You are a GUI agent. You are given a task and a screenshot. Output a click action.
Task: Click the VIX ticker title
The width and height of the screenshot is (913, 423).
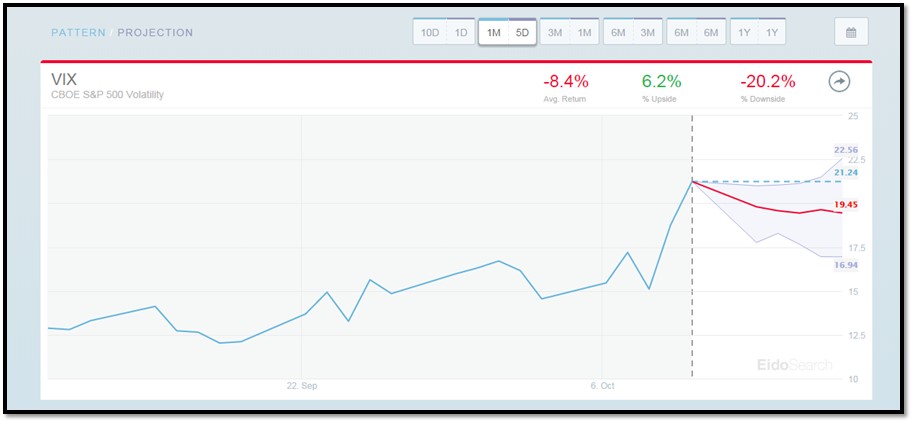click(65, 80)
